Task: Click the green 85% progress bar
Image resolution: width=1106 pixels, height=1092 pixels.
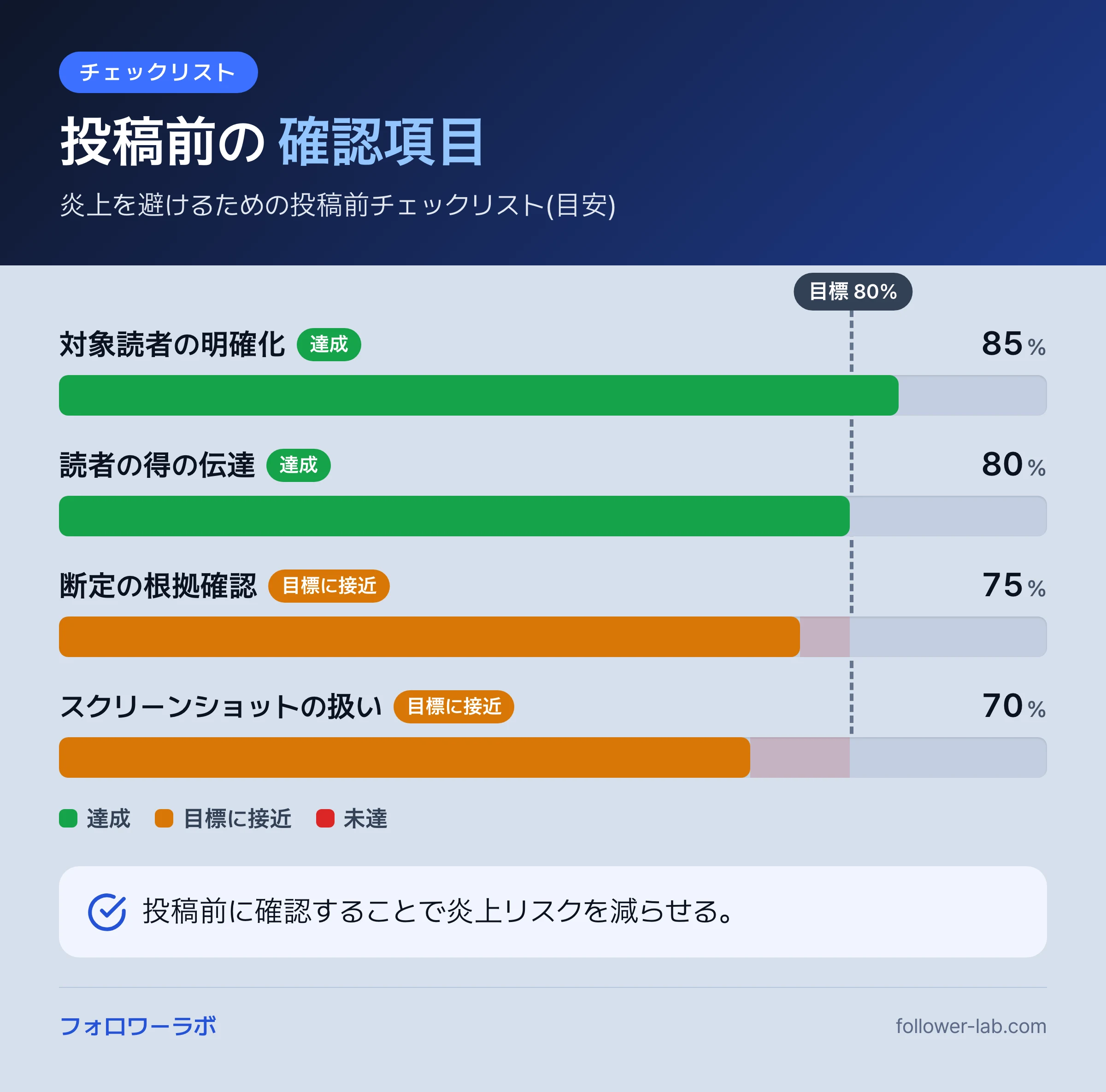Action: [479, 395]
